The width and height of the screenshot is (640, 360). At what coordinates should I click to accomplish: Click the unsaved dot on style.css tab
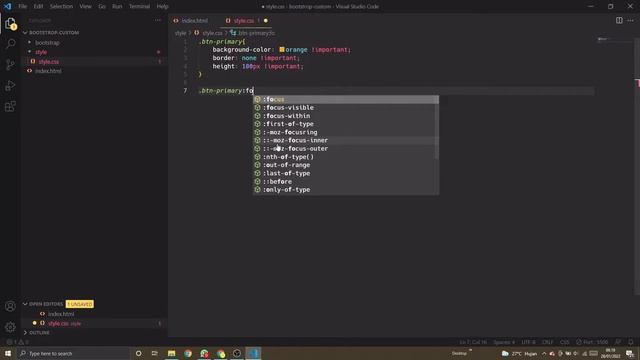click(266, 20)
